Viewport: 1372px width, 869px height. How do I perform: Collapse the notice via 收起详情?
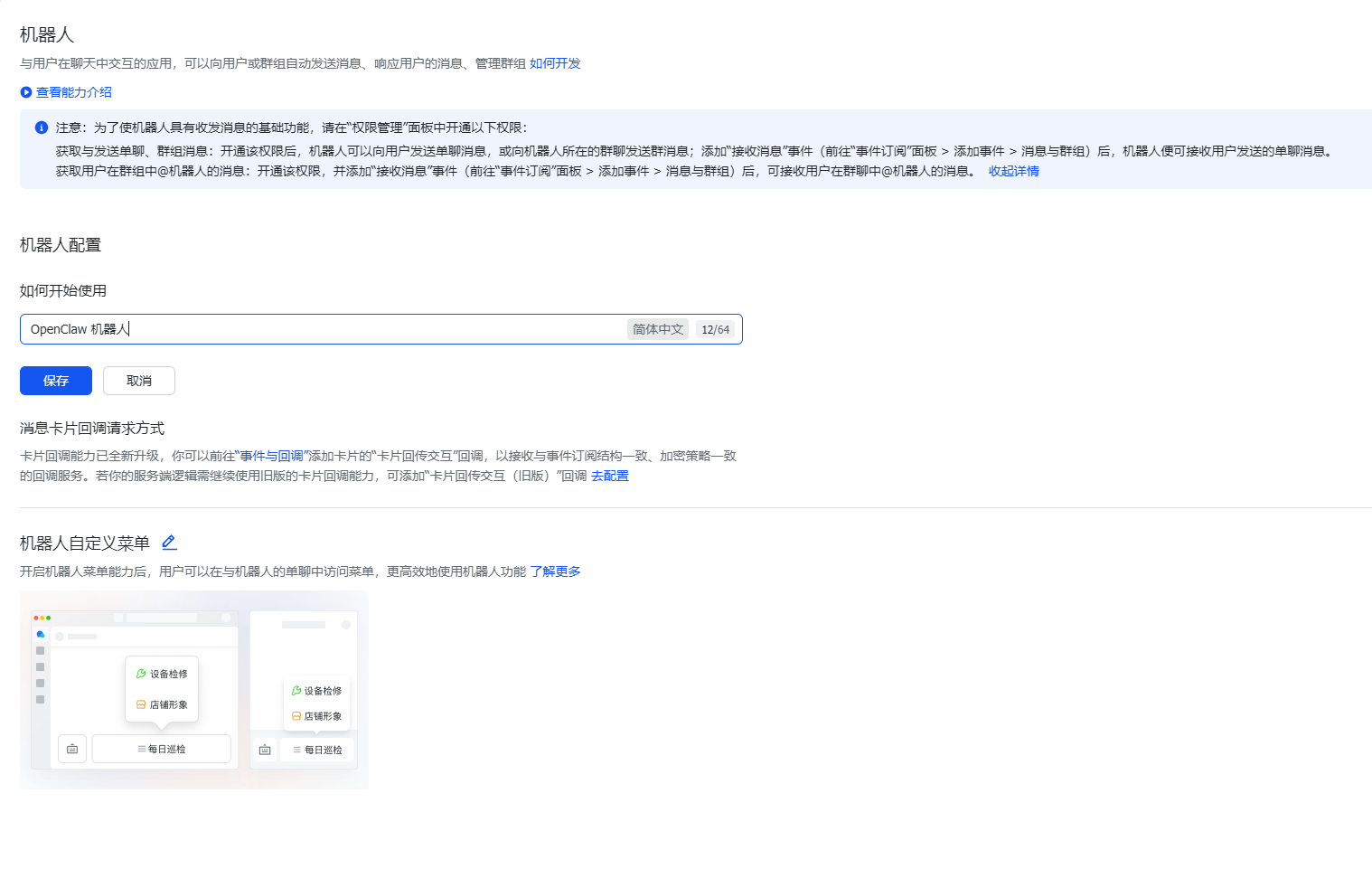tap(1013, 171)
